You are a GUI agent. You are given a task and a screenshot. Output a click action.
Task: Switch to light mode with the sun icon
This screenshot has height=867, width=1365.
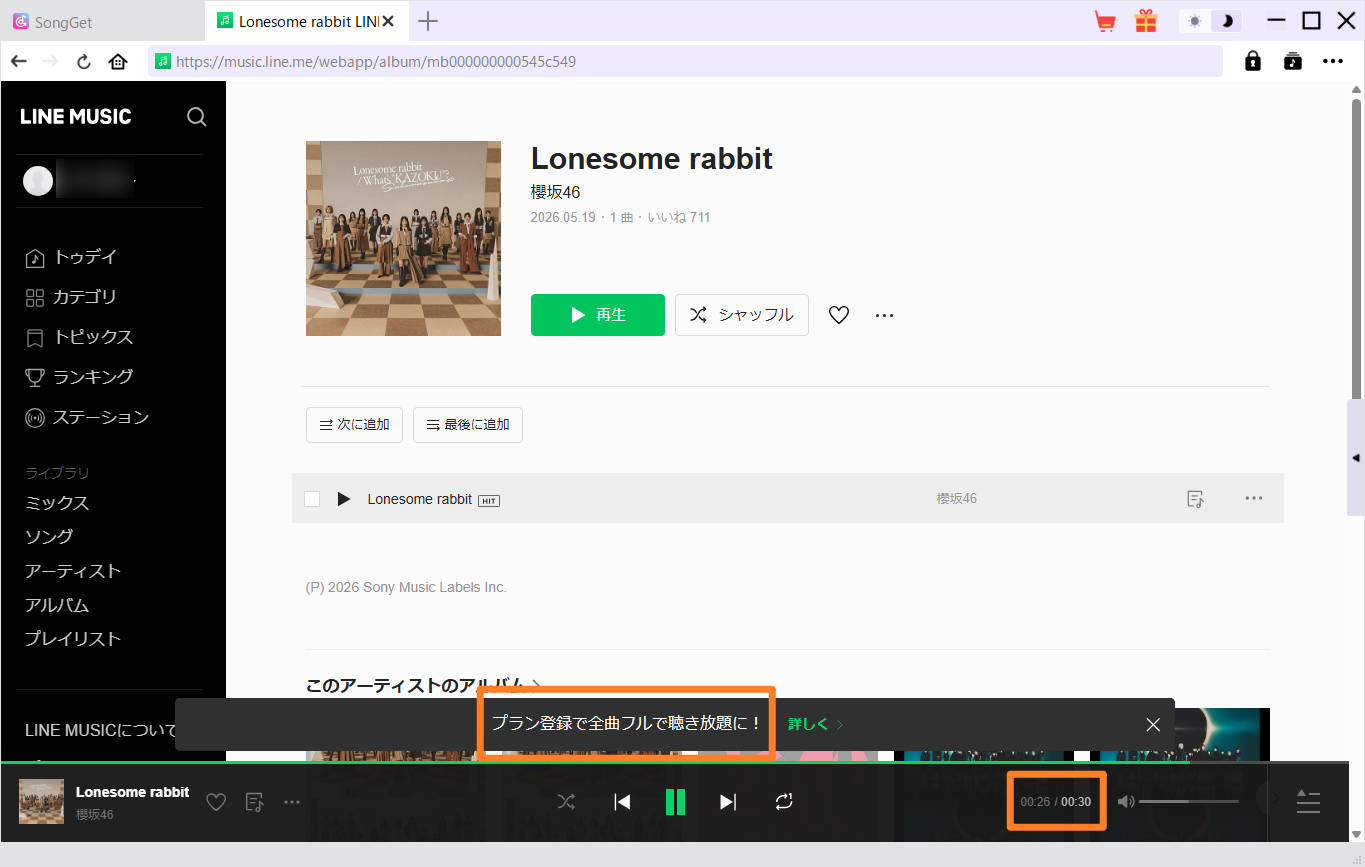(x=1195, y=20)
